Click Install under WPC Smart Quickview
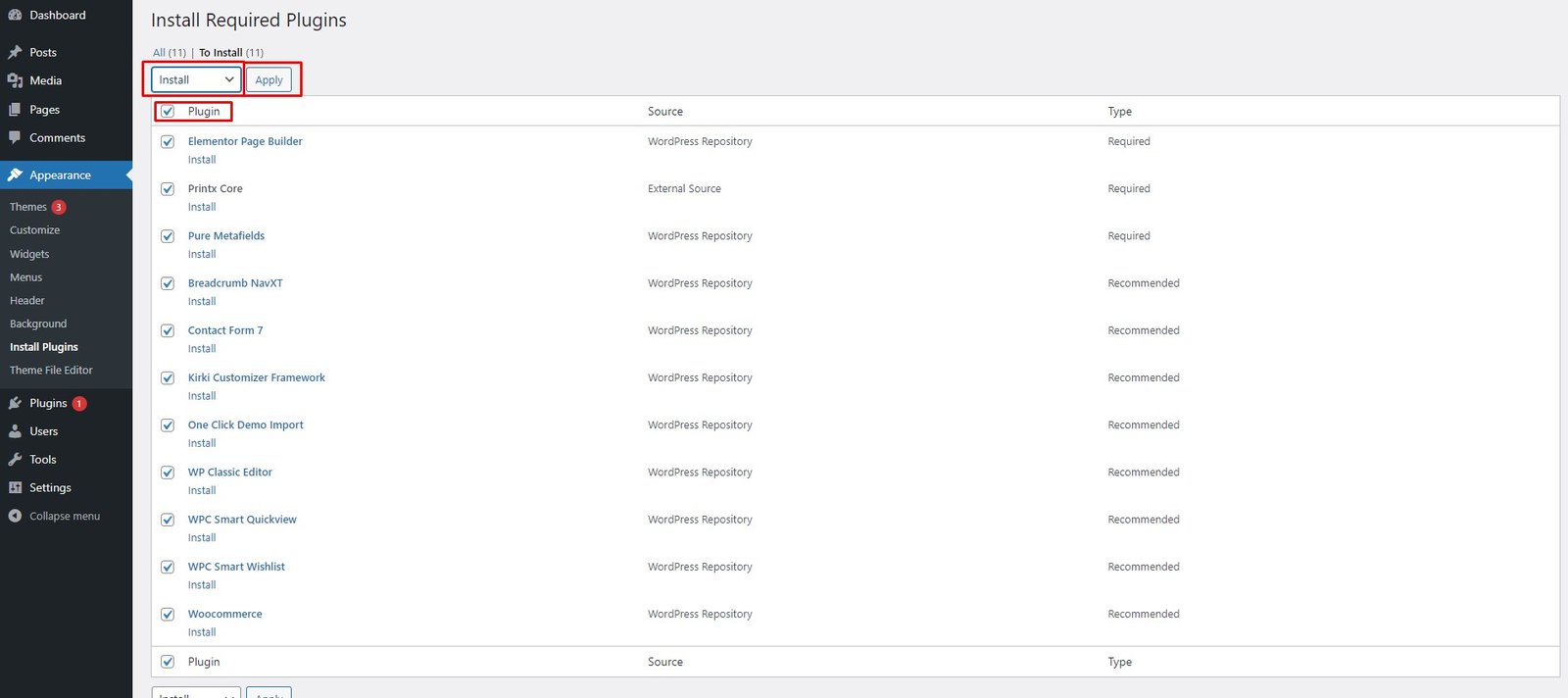 click(202, 538)
